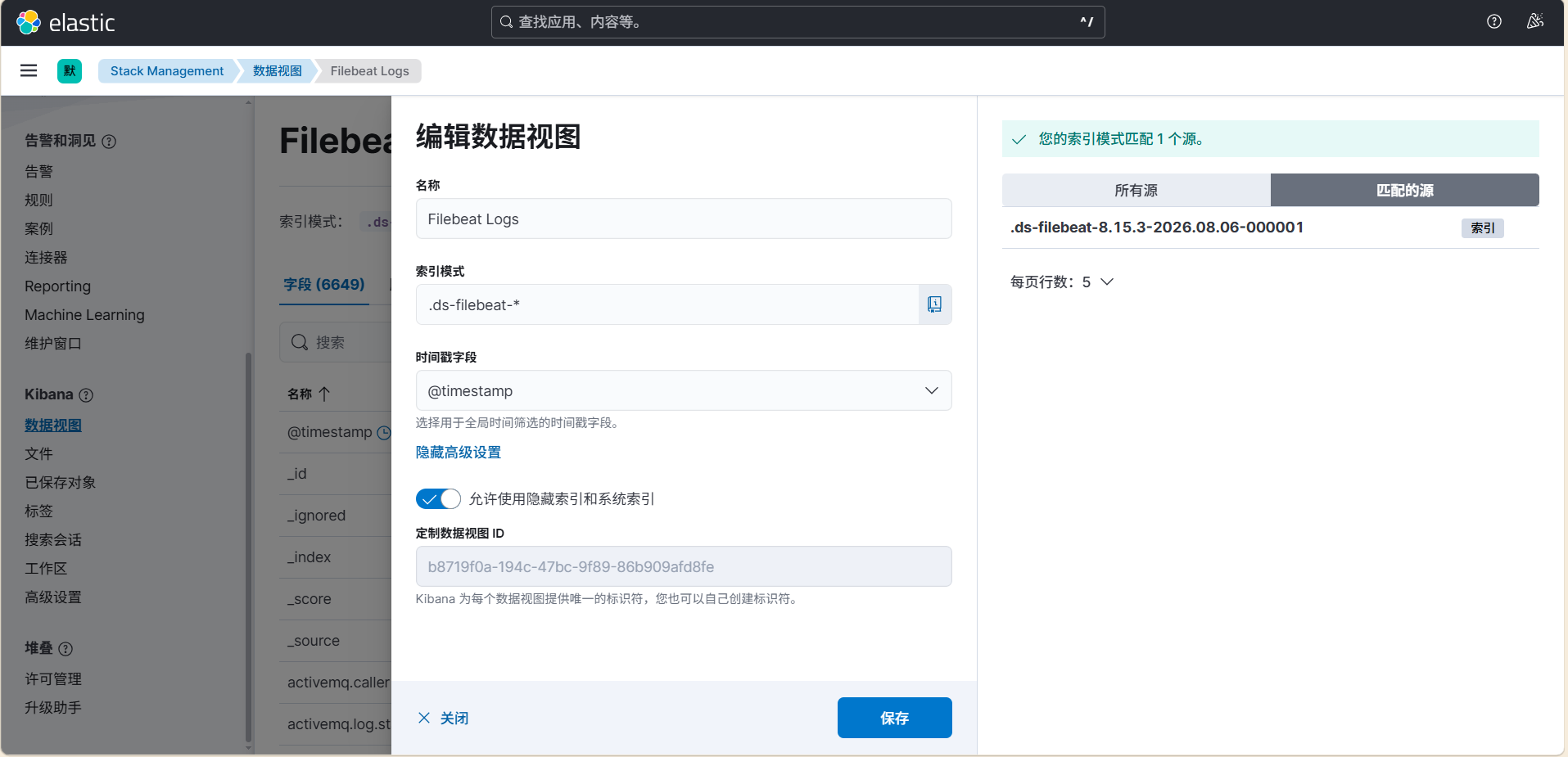The width and height of the screenshot is (1568, 757).
Task: Click the _source field row
Action: (x=336, y=641)
